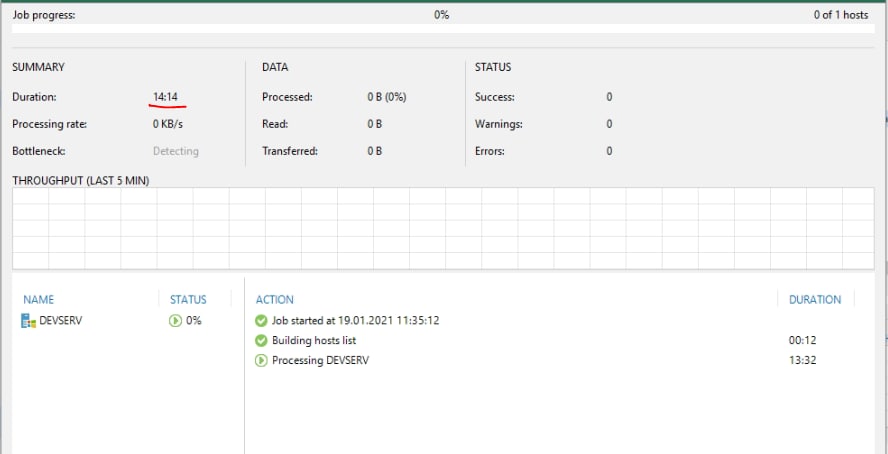Click the '0 of 1 hosts' text
This screenshot has width=888, height=454.
tap(841, 15)
